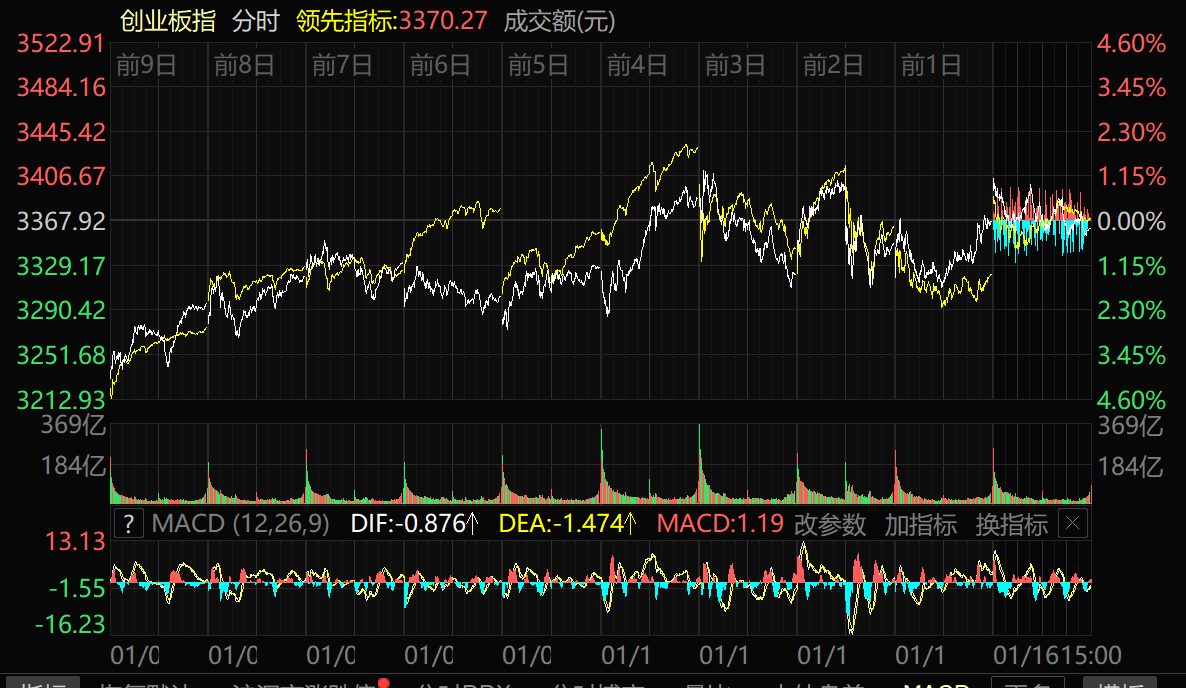Click 加指标 to add an indicator
This screenshot has height=688, width=1186.
pos(920,524)
